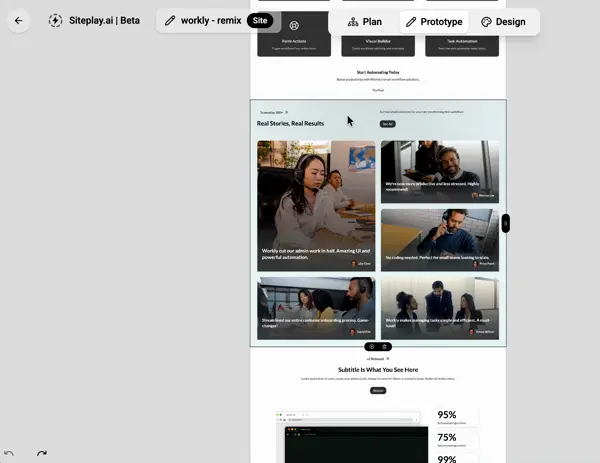Click the browser mockup screenshot image
Viewport: 600px width, 463px height.
pos(352,437)
